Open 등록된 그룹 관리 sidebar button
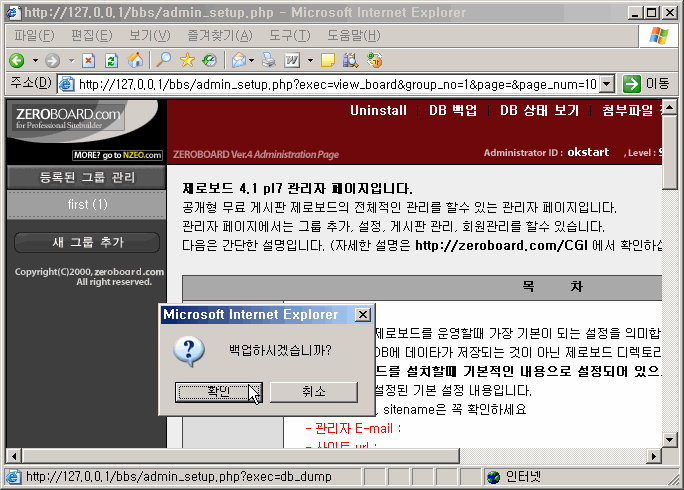 tap(86, 178)
